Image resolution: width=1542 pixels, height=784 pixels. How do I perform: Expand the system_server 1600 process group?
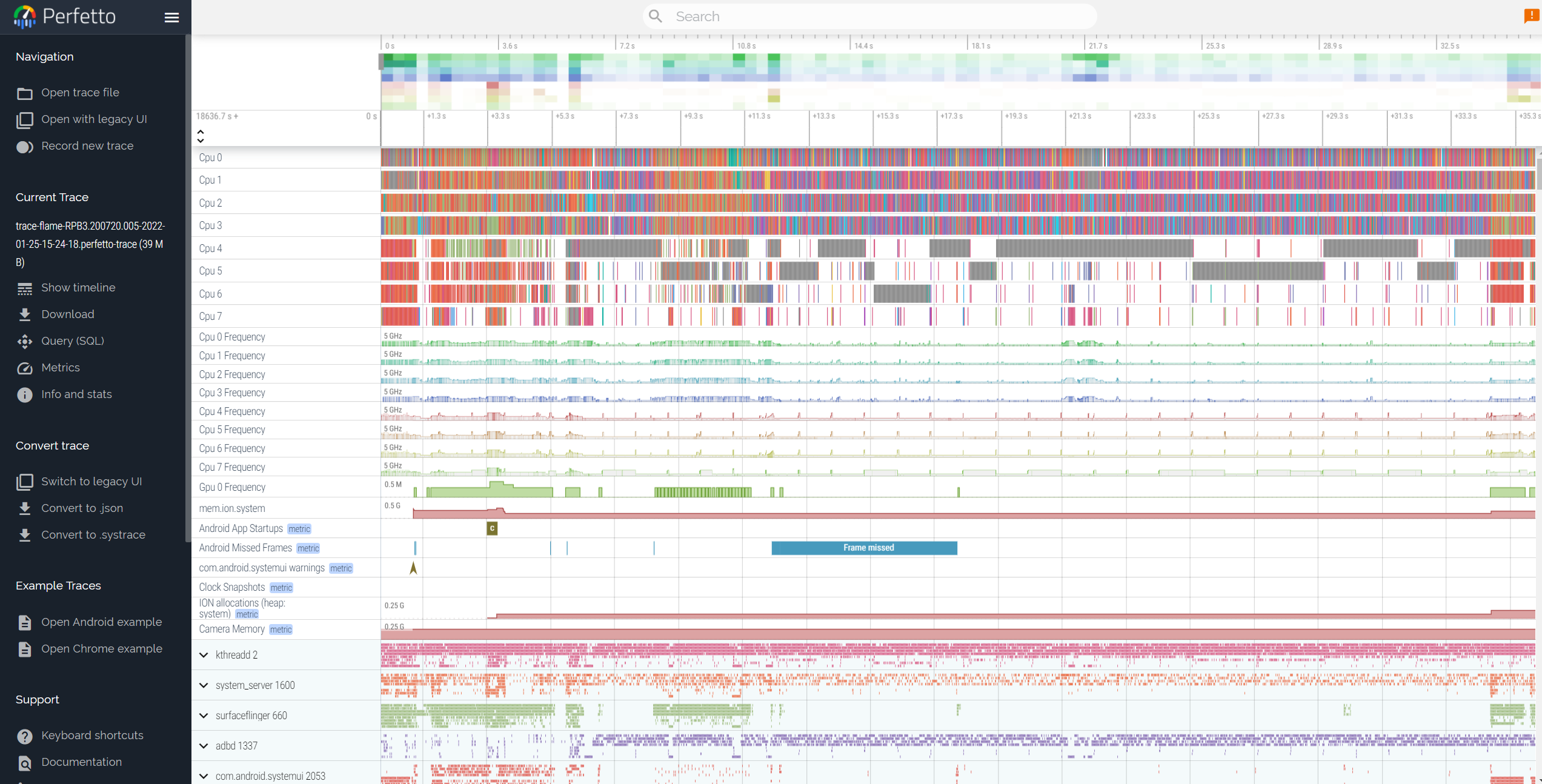click(x=204, y=685)
